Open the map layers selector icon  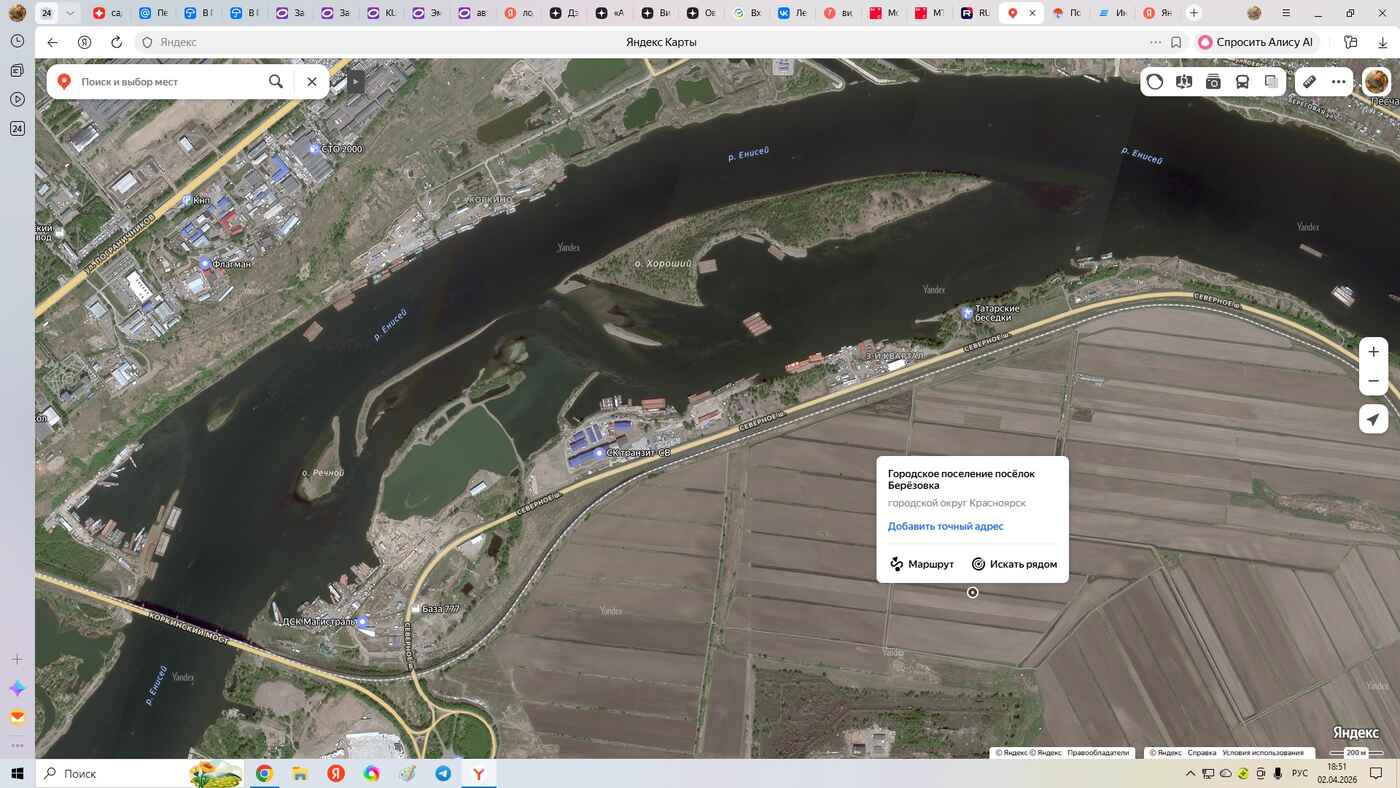[1271, 82]
